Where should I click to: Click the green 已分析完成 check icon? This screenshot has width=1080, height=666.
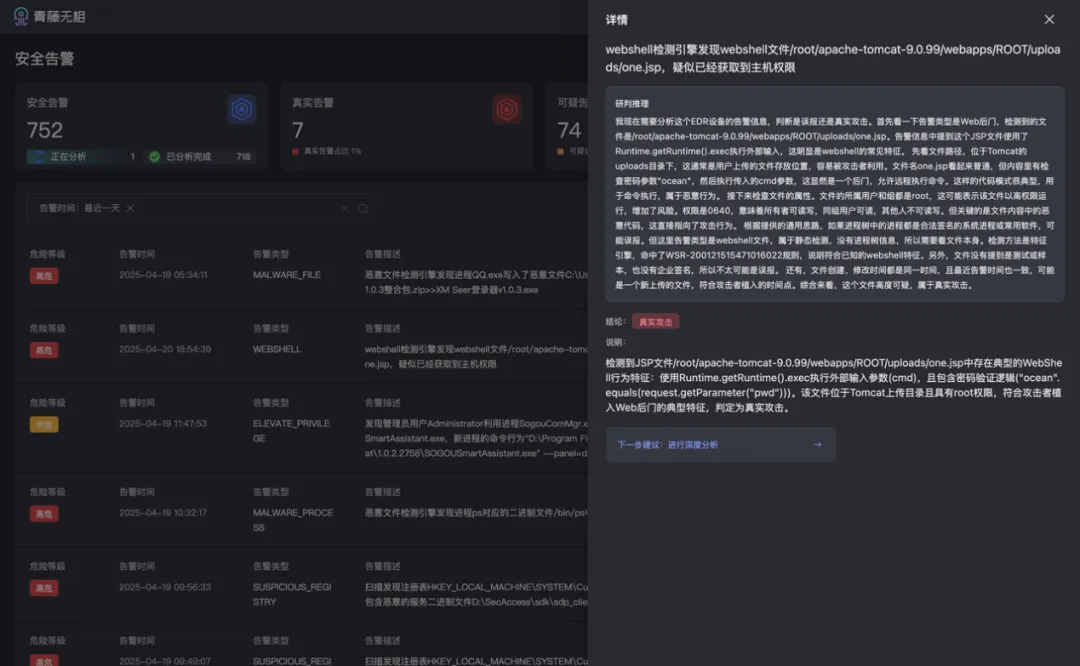click(154, 156)
